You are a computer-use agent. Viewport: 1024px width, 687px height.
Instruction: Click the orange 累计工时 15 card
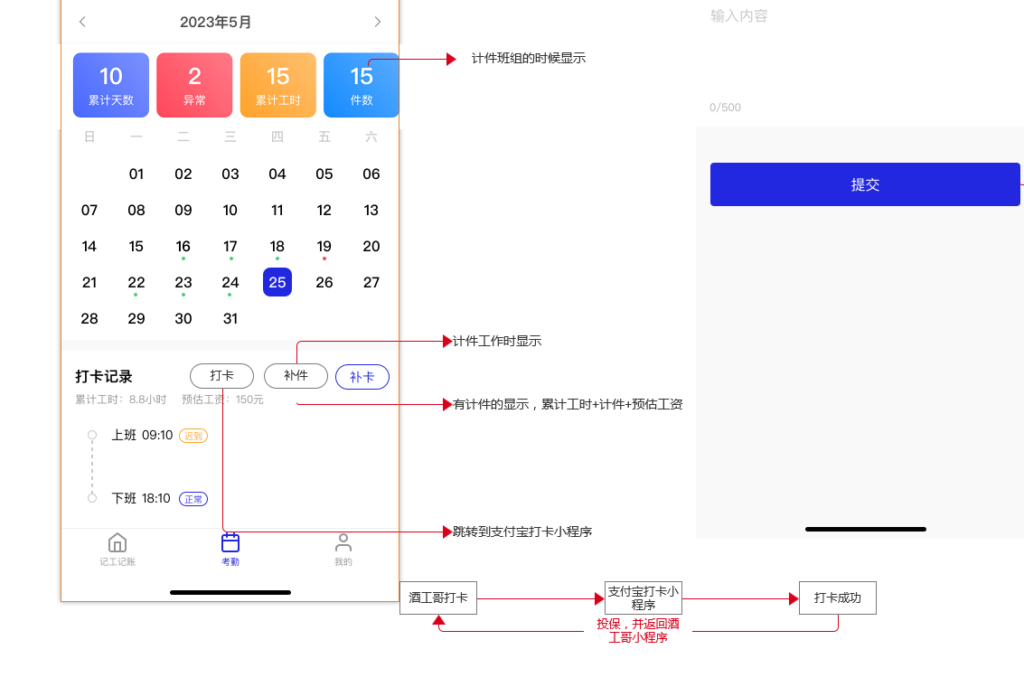tap(278, 85)
